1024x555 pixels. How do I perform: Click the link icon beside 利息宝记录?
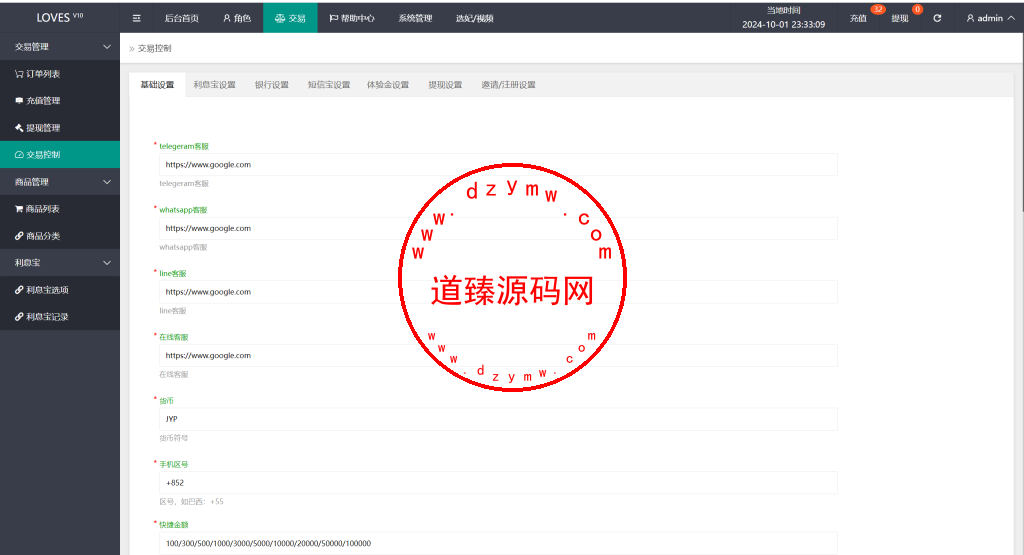tap(19, 317)
